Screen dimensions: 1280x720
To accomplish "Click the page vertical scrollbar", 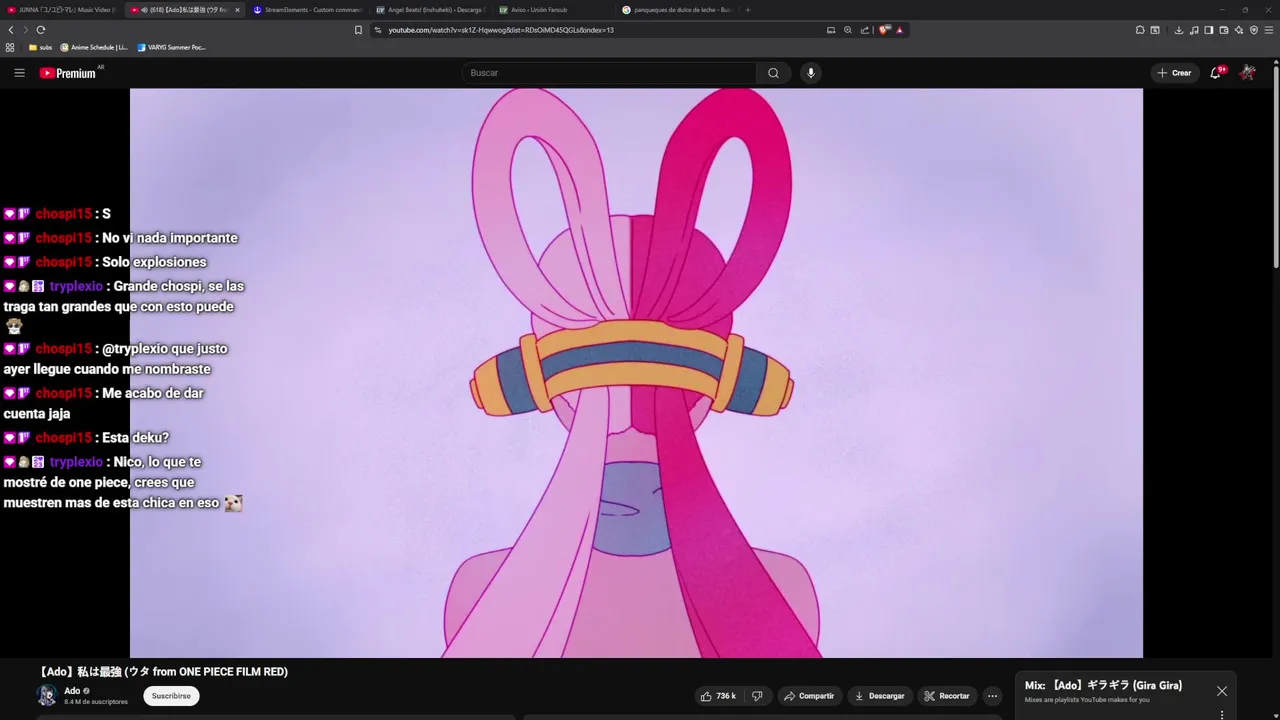I will tap(1276, 165).
